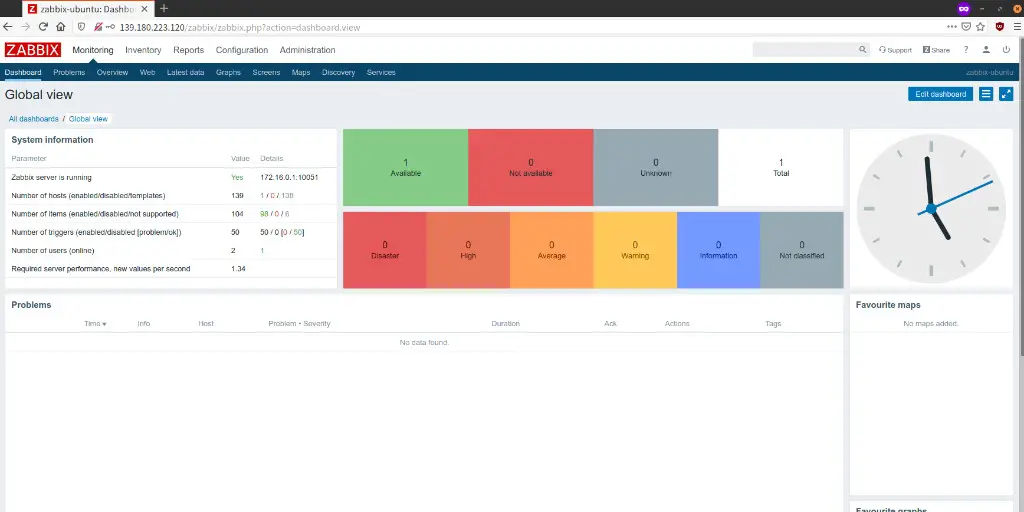Click the Total hosts tile

(781, 167)
